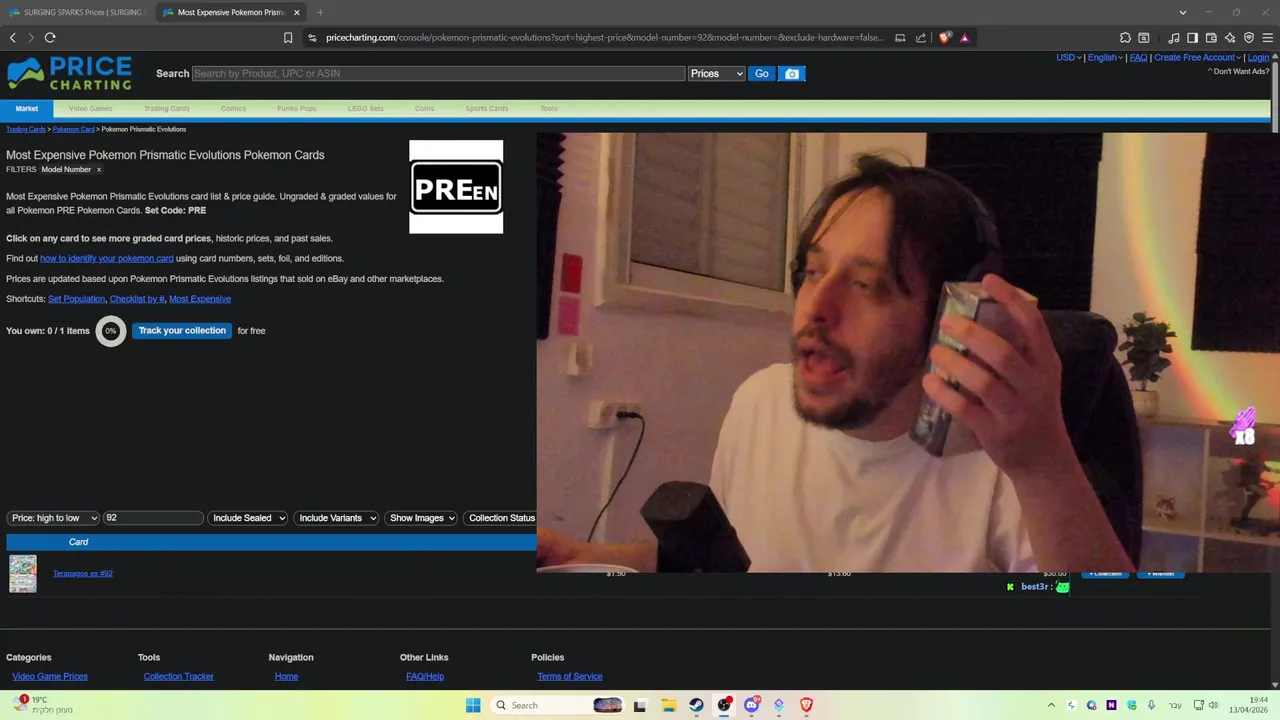Open the playlist music note icon
1280x720 pixels.
(1174, 38)
